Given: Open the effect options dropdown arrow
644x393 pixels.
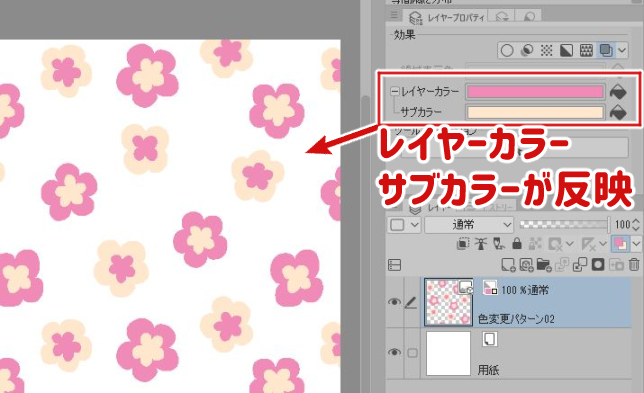Looking at the screenshot, I should [x=622, y=51].
